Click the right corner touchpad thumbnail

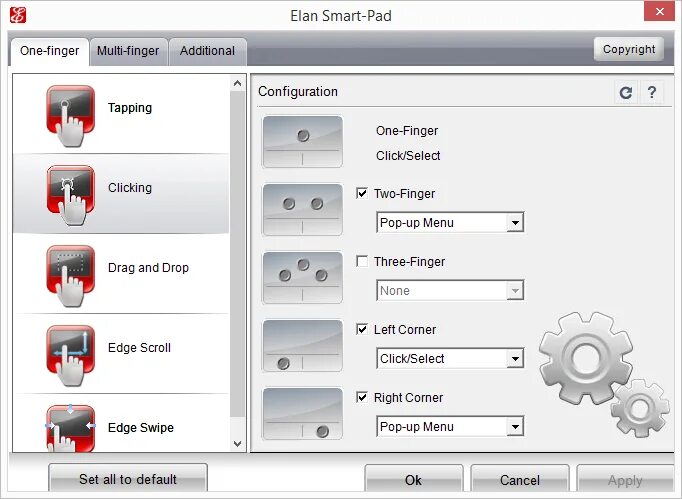coord(302,414)
